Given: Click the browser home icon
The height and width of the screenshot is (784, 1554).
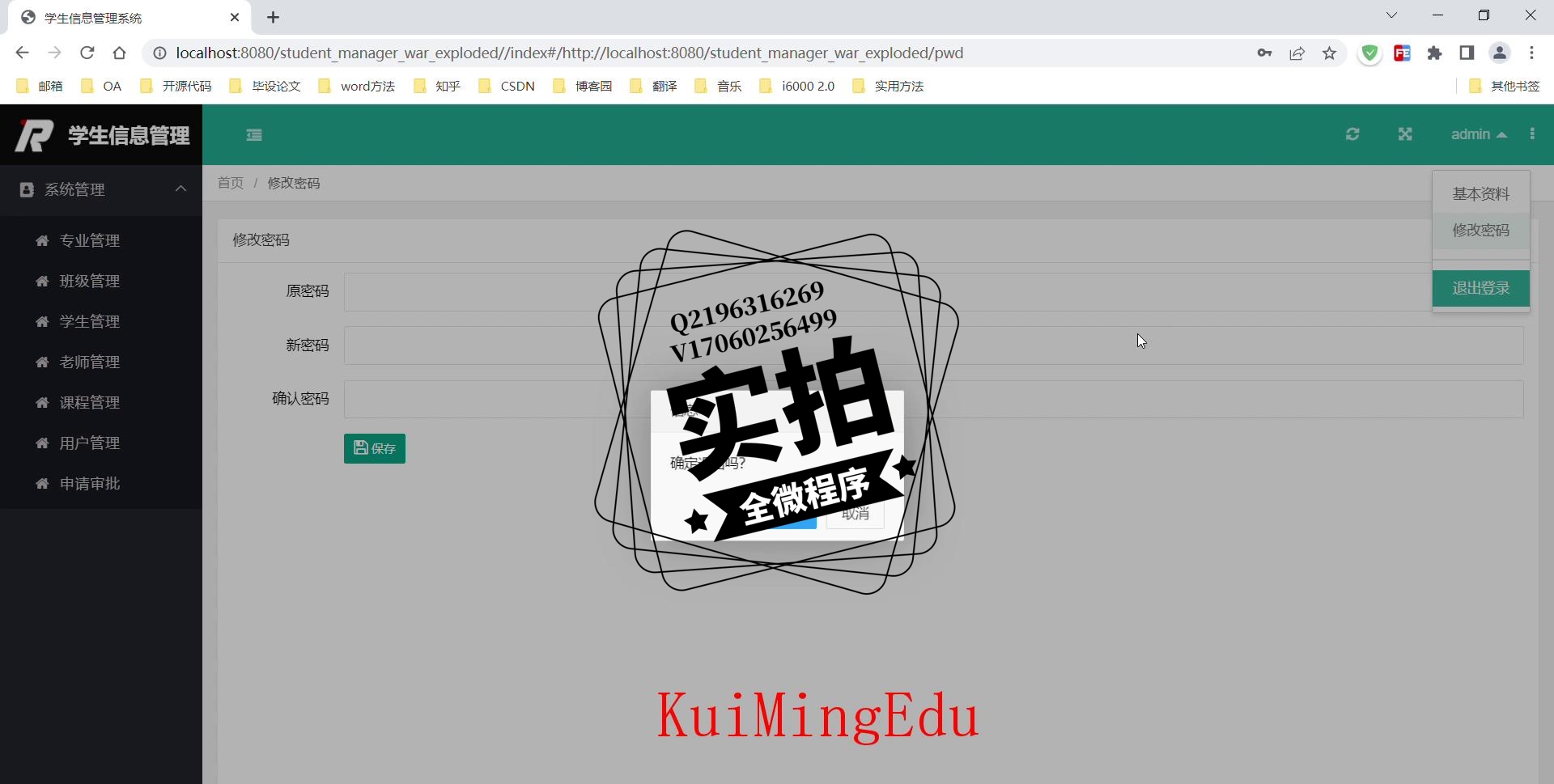Looking at the screenshot, I should 120,53.
